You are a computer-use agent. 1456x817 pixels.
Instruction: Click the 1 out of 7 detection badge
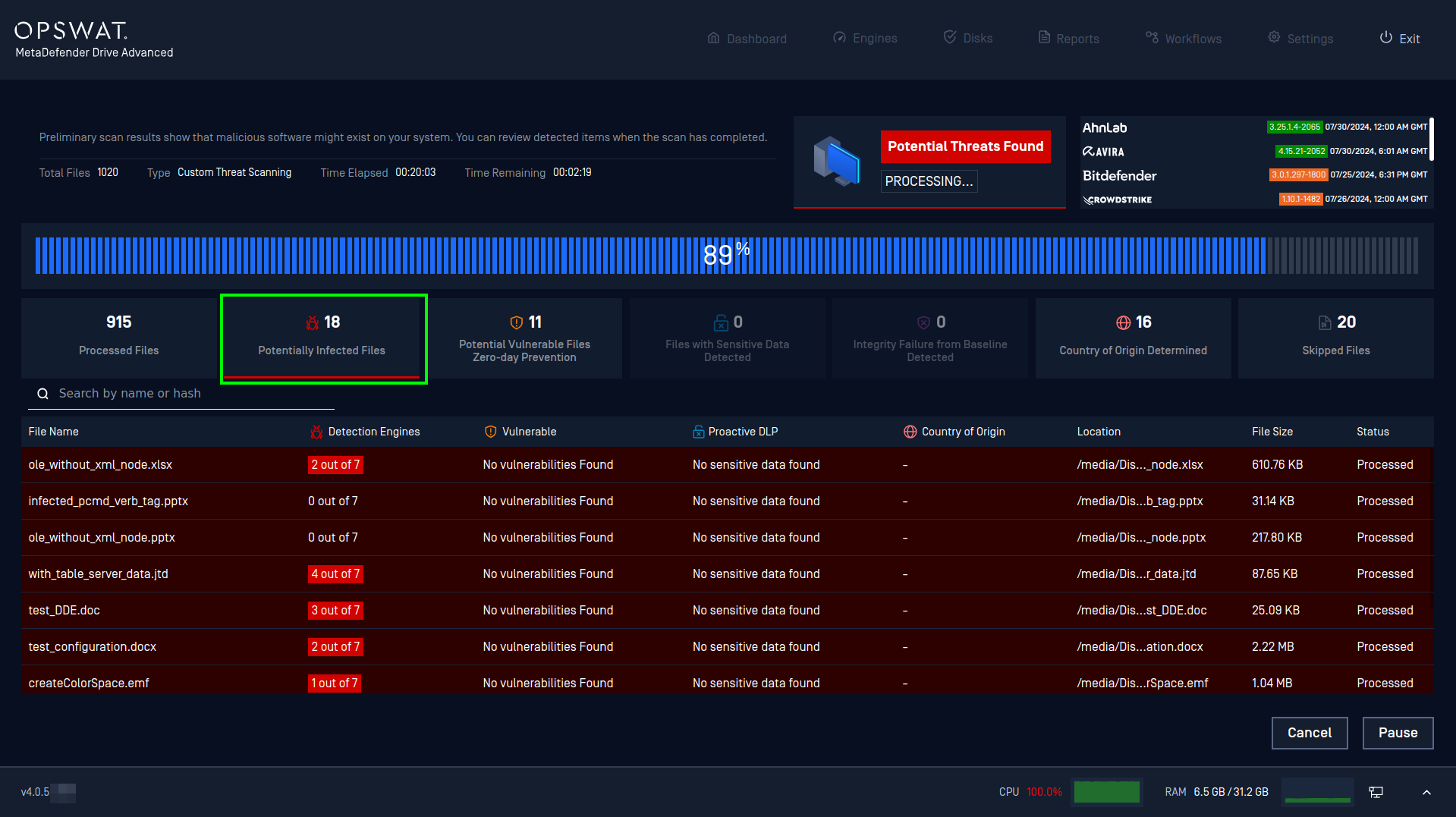[335, 683]
